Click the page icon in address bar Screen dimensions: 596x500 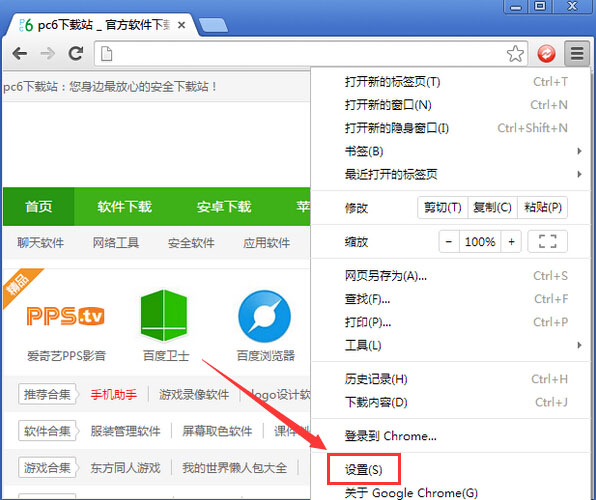tap(106, 54)
